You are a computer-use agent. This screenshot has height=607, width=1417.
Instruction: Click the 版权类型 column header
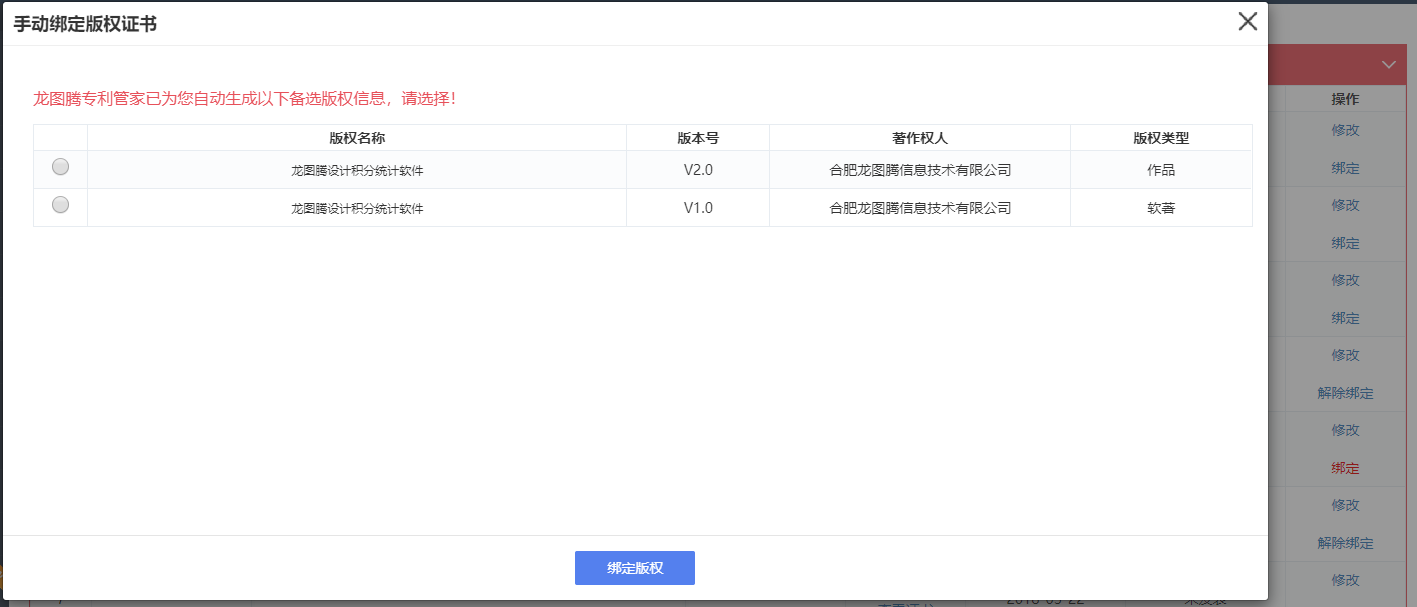coord(1161,138)
